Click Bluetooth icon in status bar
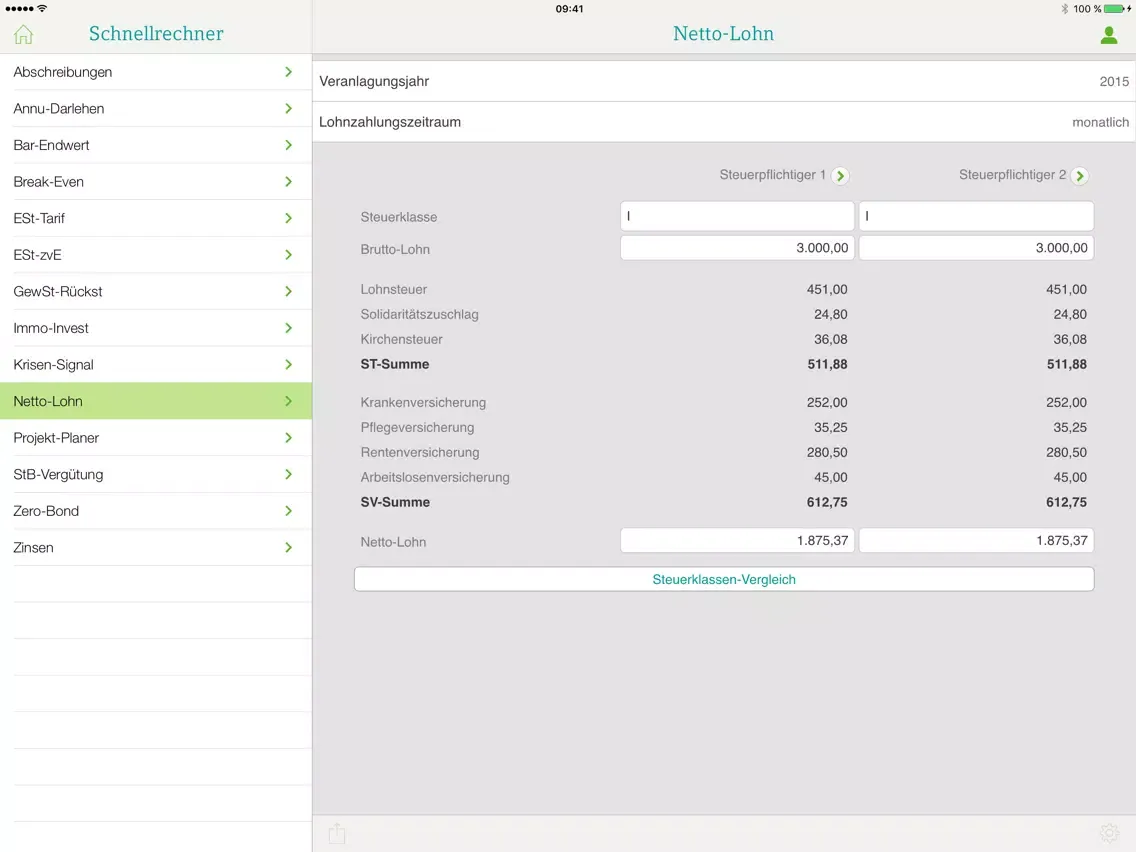This screenshot has width=1136, height=852. tap(1064, 9)
